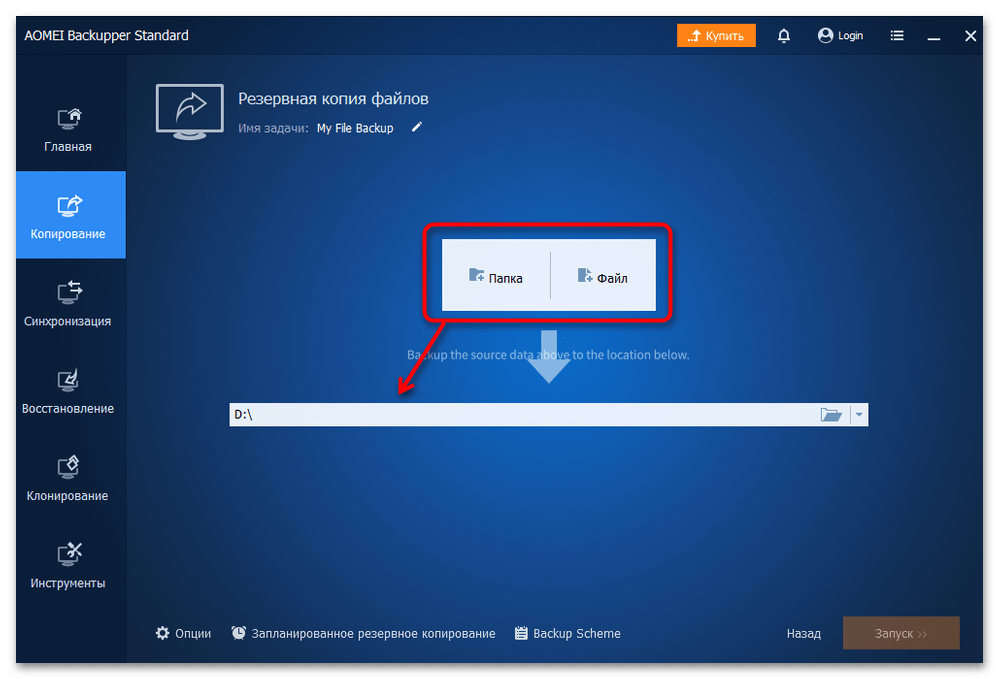This screenshot has height=679, width=999.
Task: Edit task name with pencil icon
Action: point(417,127)
